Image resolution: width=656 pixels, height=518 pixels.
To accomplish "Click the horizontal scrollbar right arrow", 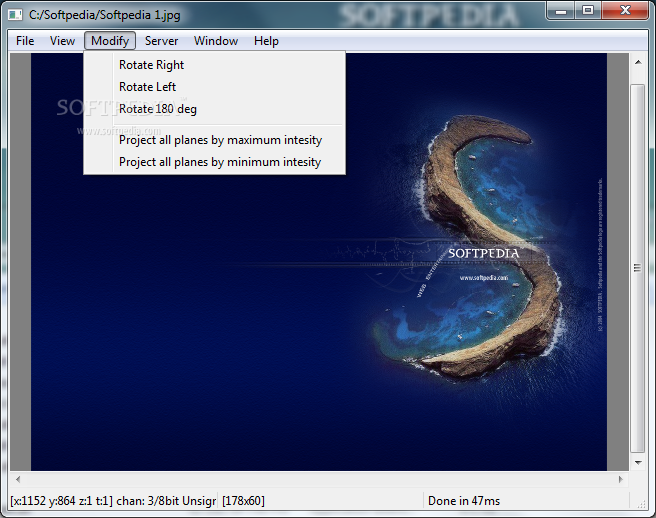I will click(620, 479).
